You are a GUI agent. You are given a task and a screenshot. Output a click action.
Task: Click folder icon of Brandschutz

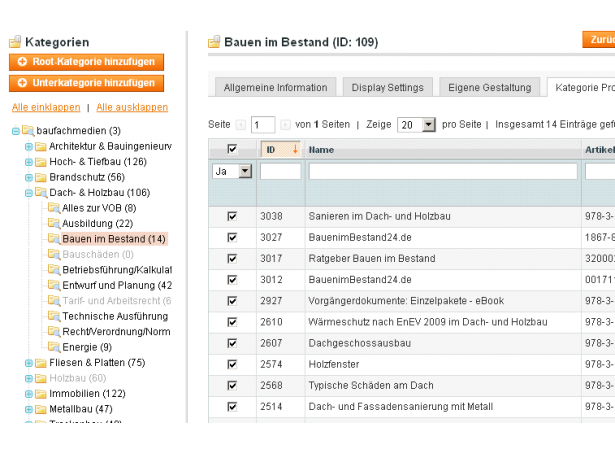pyautogui.click(x=41, y=178)
